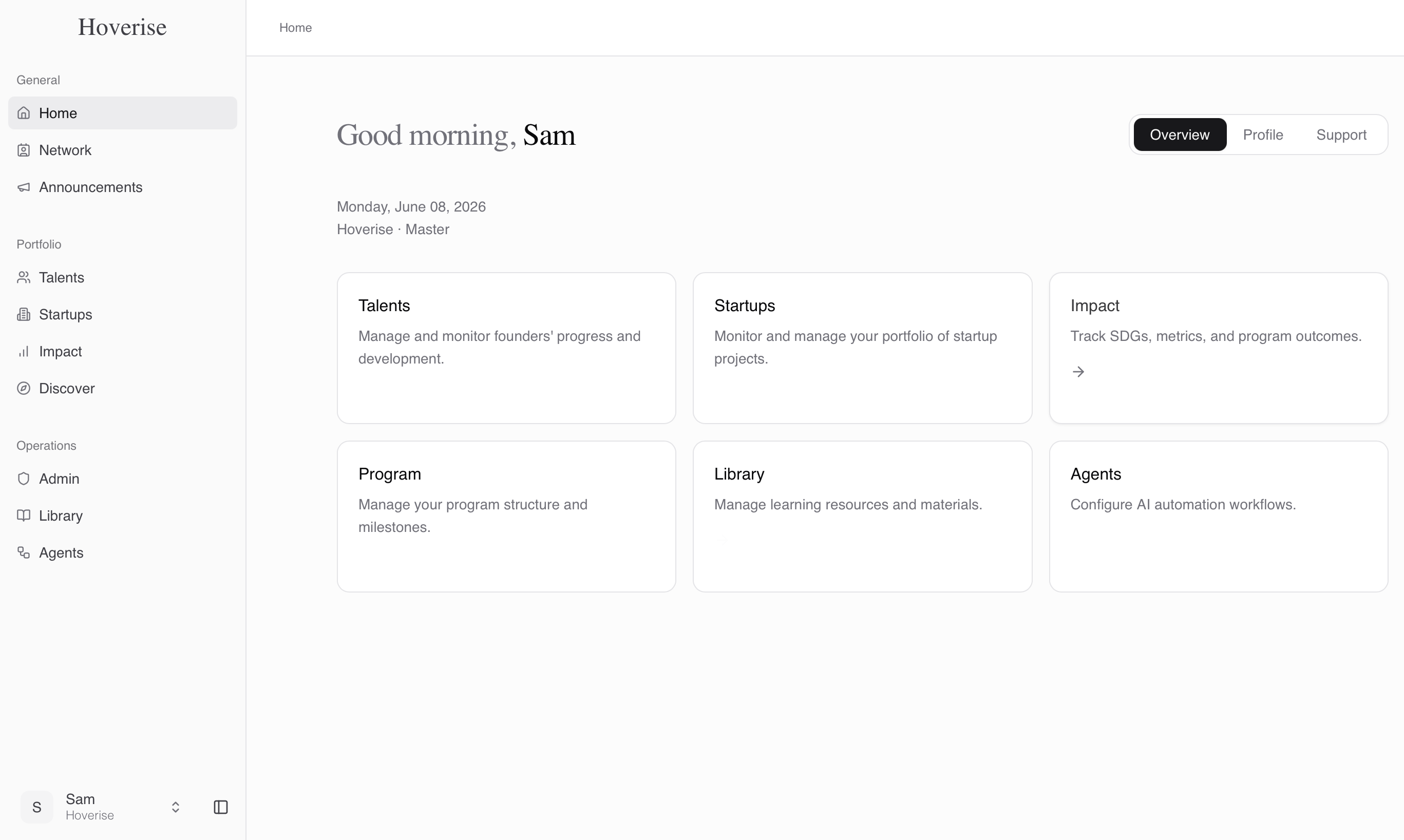The height and width of the screenshot is (840, 1404).
Task: Click 'Track SDGs, metrics, and program outcomes.'
Action: 1216,336
